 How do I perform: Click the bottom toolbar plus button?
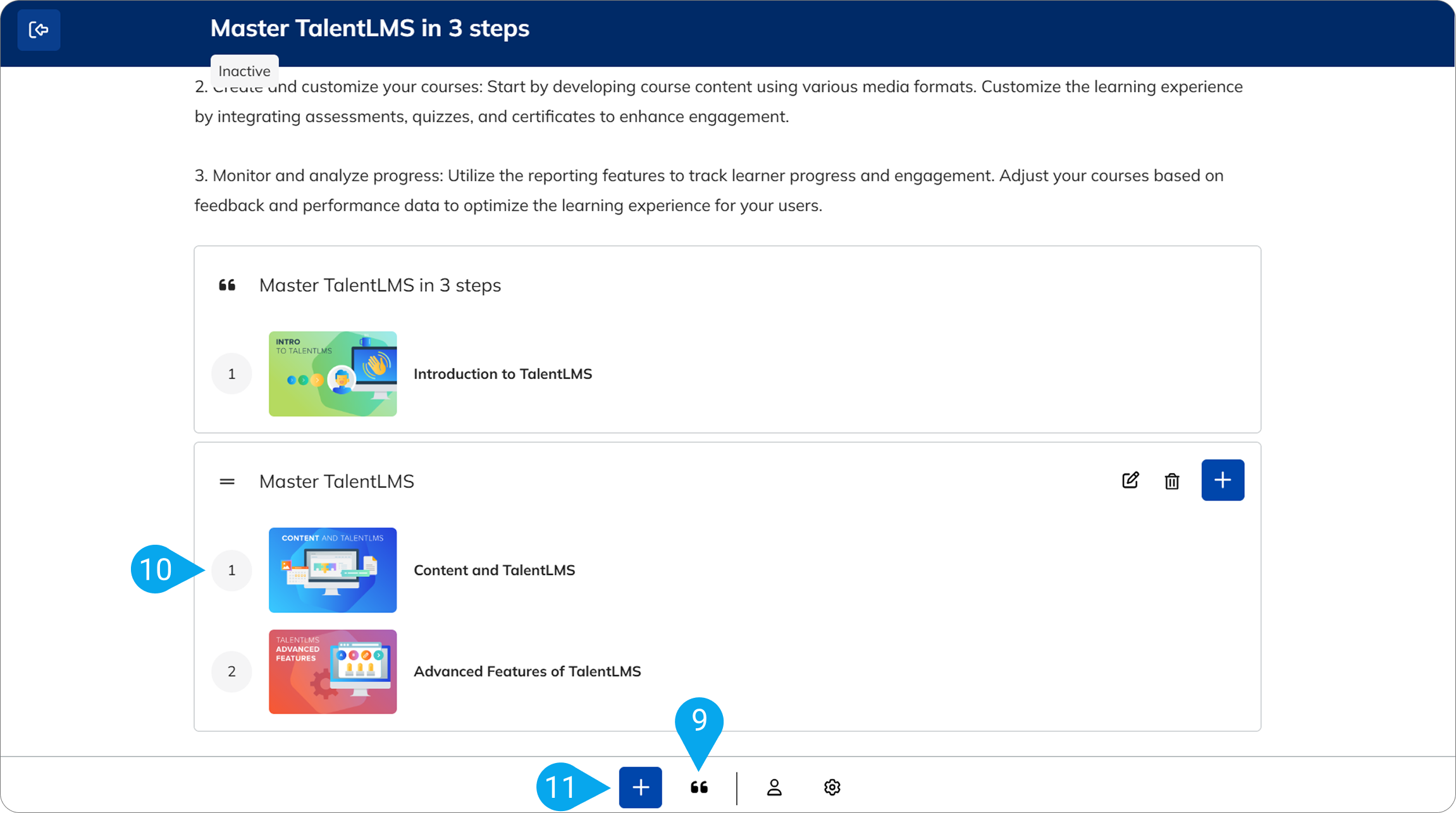[x=640, y=787]
